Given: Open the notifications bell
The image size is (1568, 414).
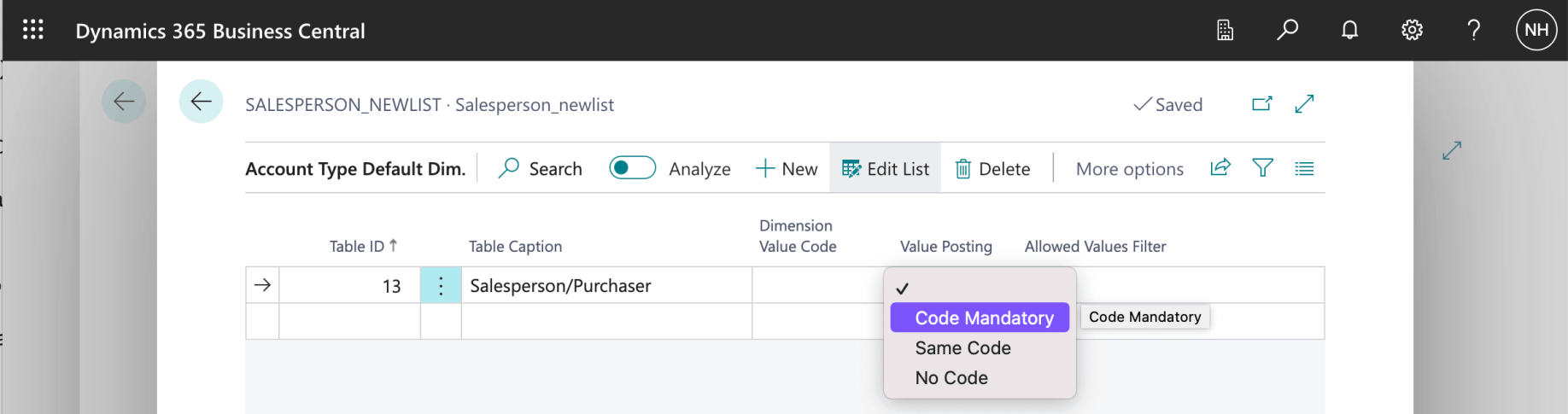Looking at the screenshot, I should click(x=1349, y=31).
